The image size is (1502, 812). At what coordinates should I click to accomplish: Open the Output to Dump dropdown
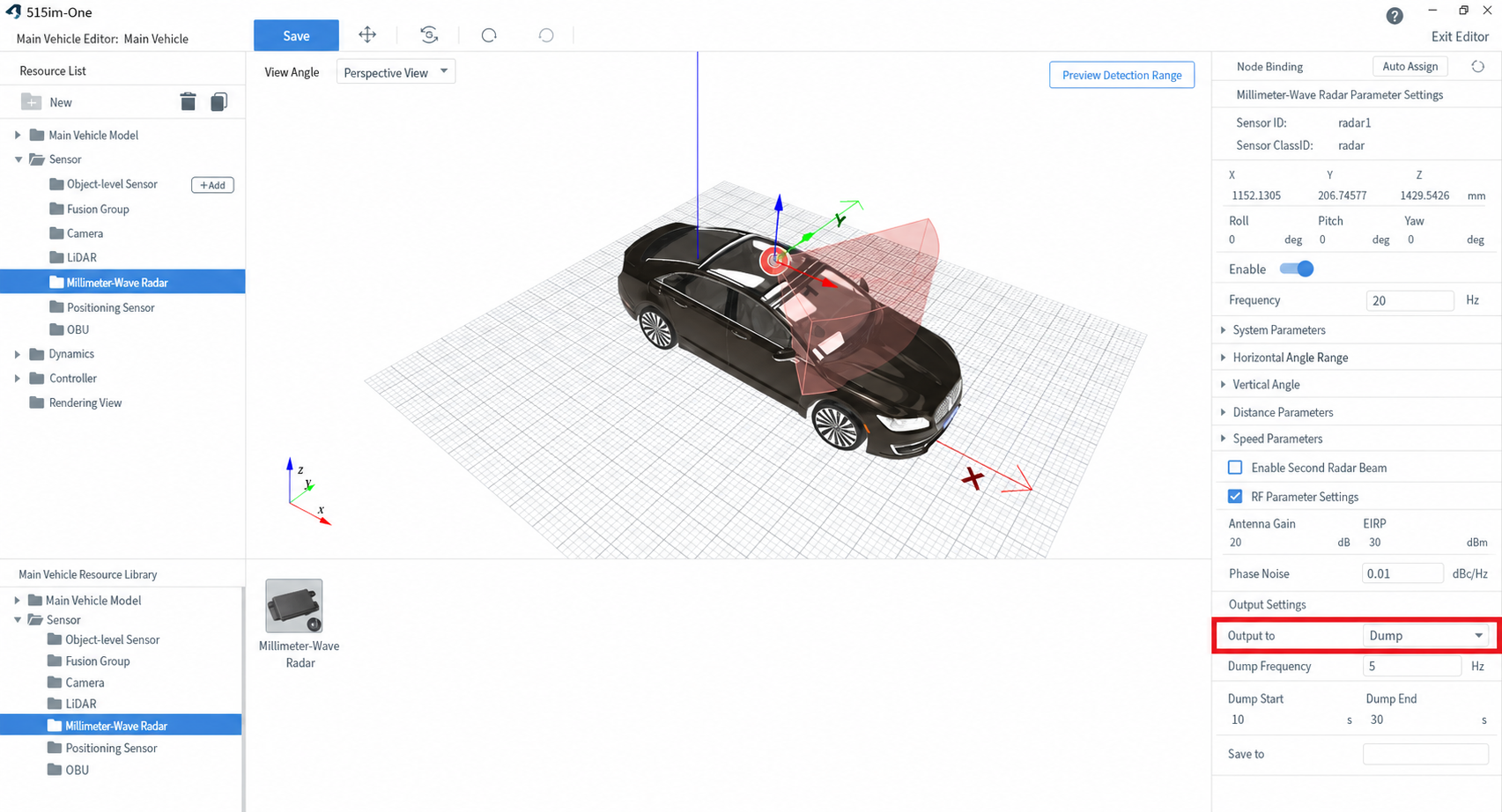coord(1425,636)
